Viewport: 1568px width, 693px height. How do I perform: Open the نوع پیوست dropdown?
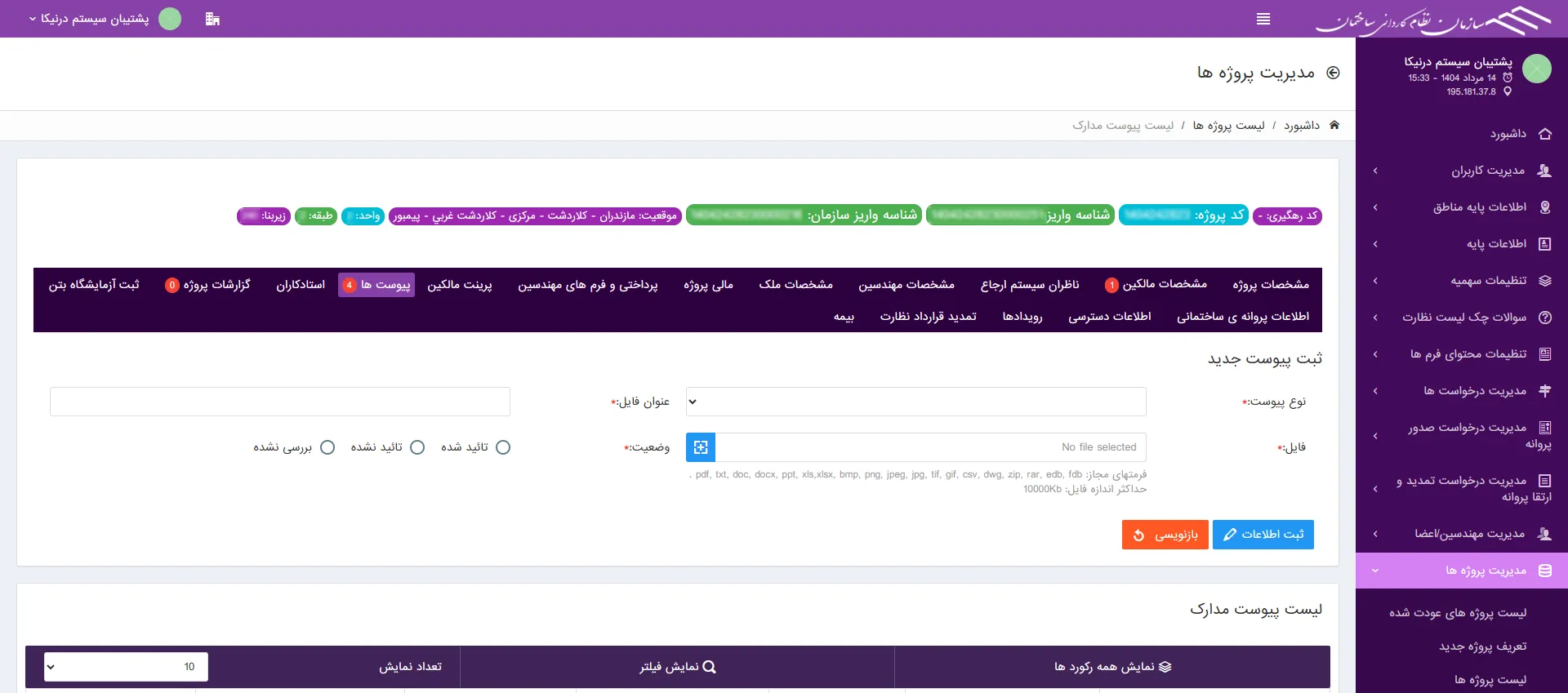(915, 402)
